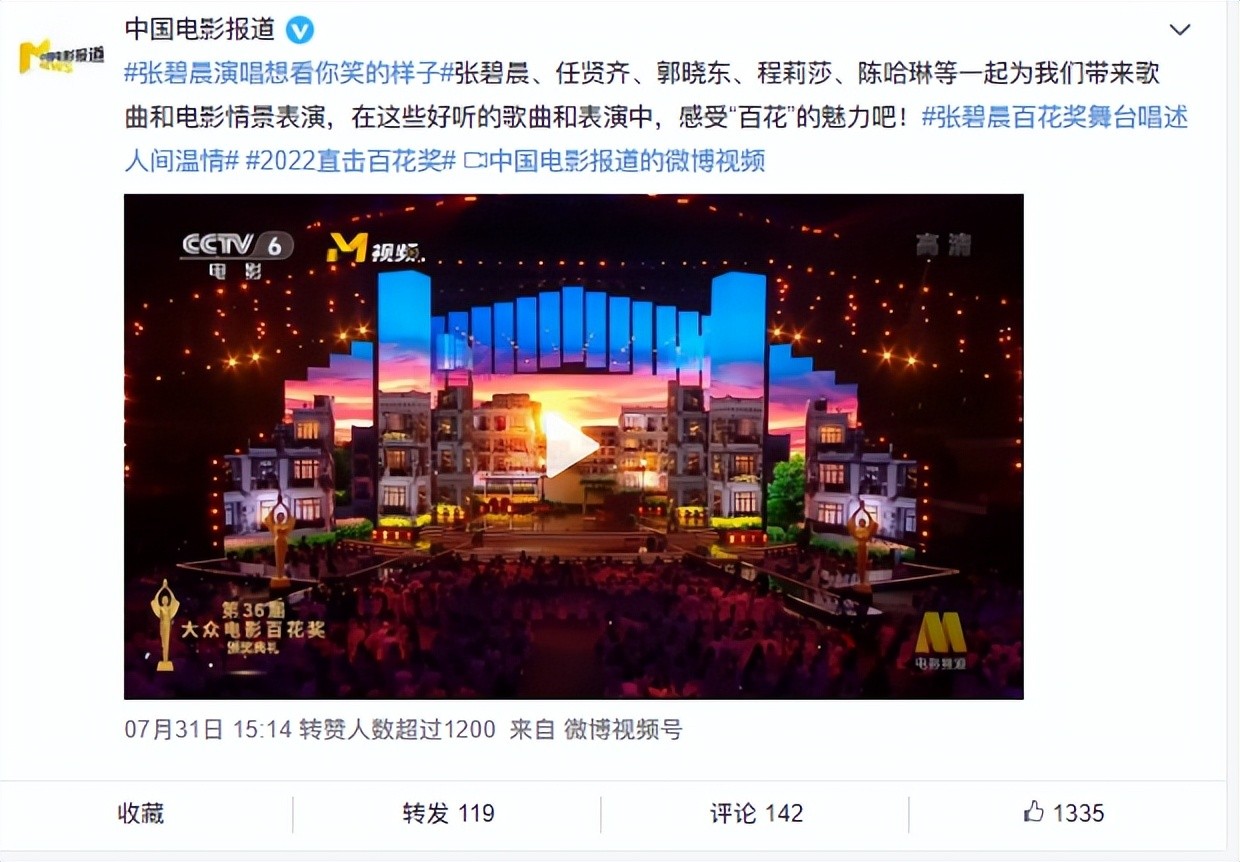Click the blue verified badge beside account name
Viewport: 1240px width, 862px height.
300,31
